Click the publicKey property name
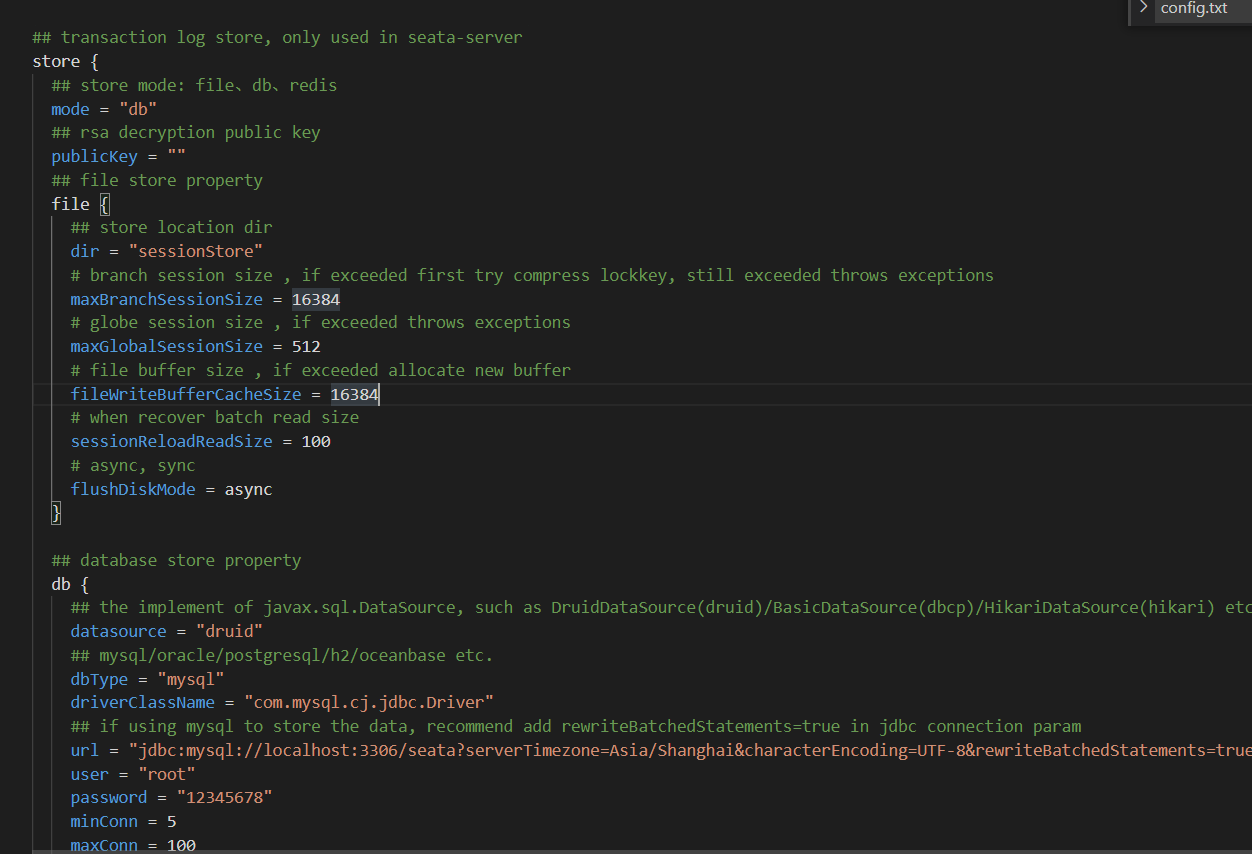This screenshot has width=1252, height=854. (x=94, y=156)
